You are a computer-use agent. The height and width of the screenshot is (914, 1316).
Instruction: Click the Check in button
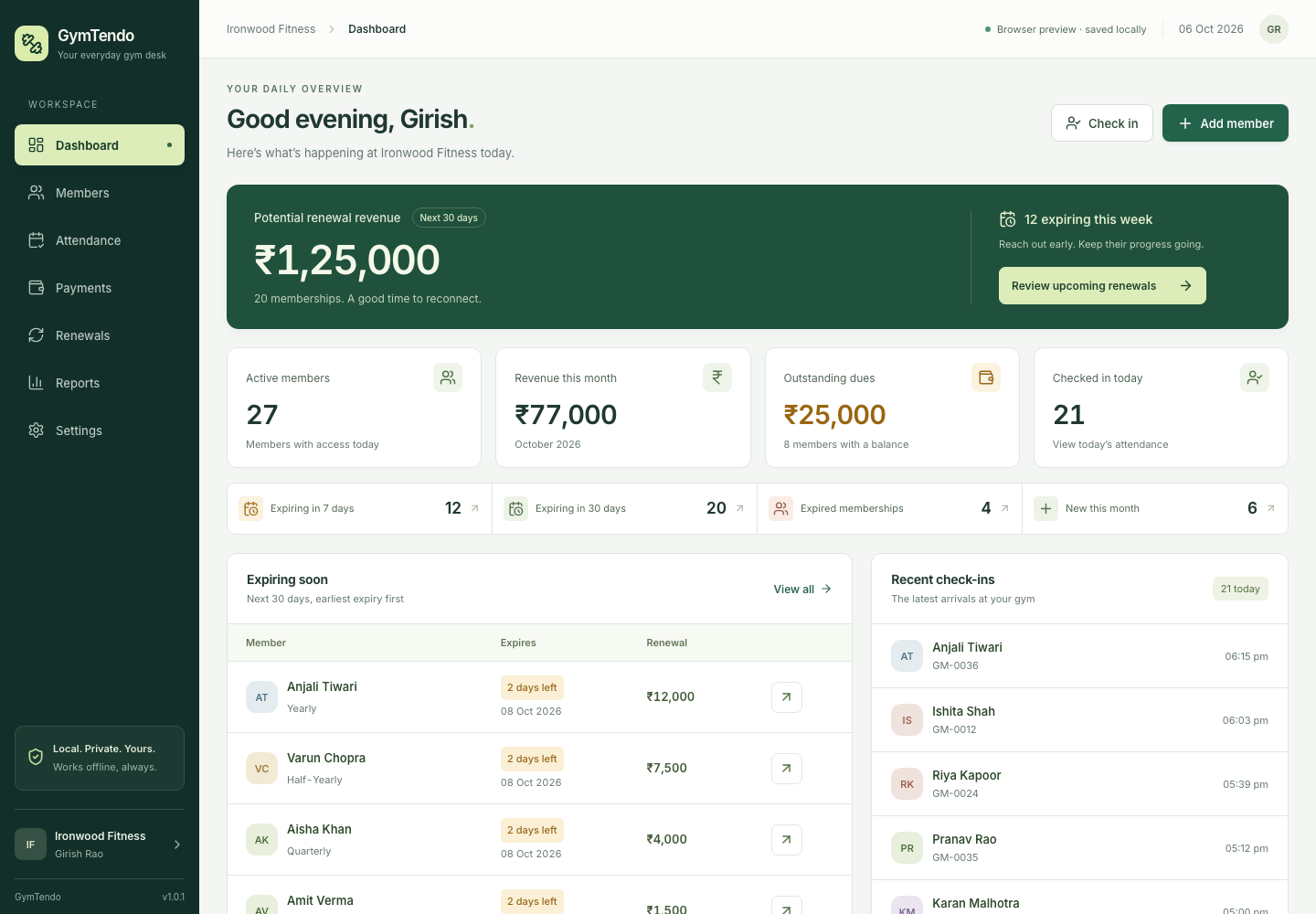click(x=1102, y=123)
